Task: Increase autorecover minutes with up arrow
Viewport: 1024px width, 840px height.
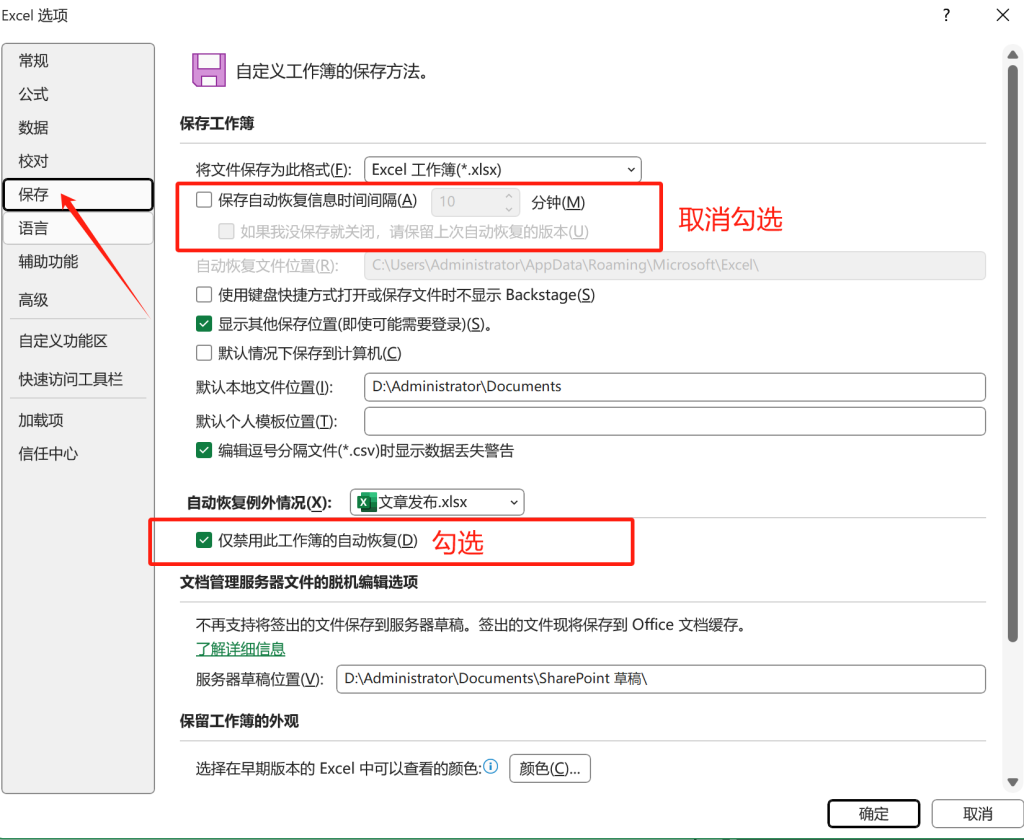Action: tap(509, 195)
